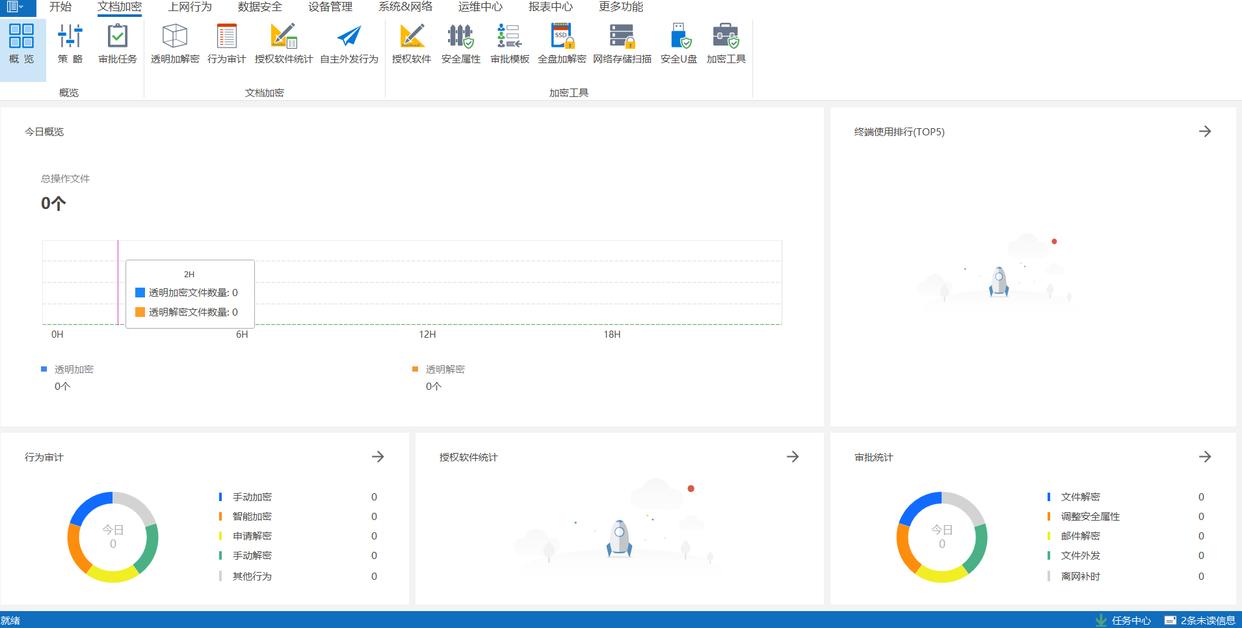The height and width of the screenshot is (628, 1242).
Task: Open 任务中心 in the status bar
Action: [1124, 620]
